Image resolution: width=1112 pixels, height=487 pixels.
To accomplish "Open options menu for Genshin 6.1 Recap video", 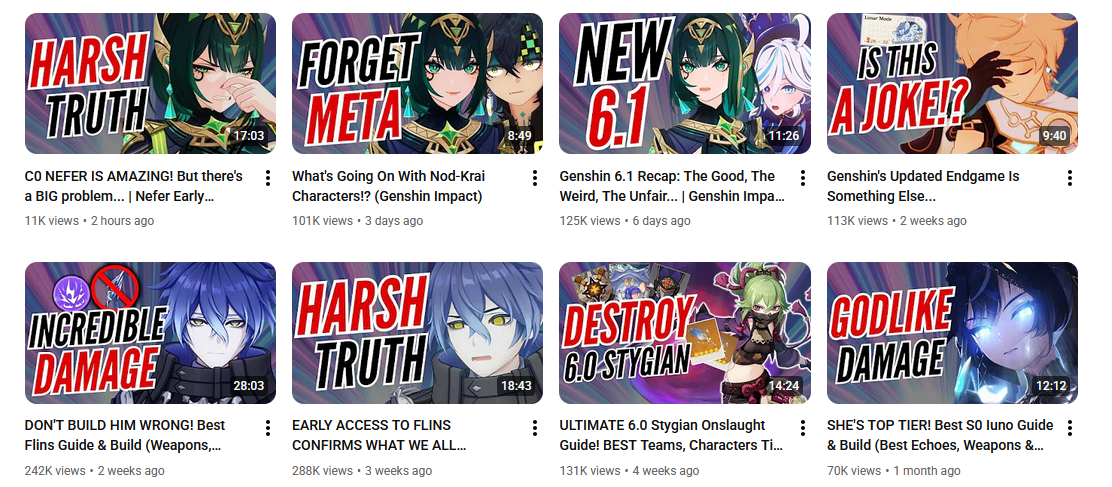I will [x=802, y=178].
